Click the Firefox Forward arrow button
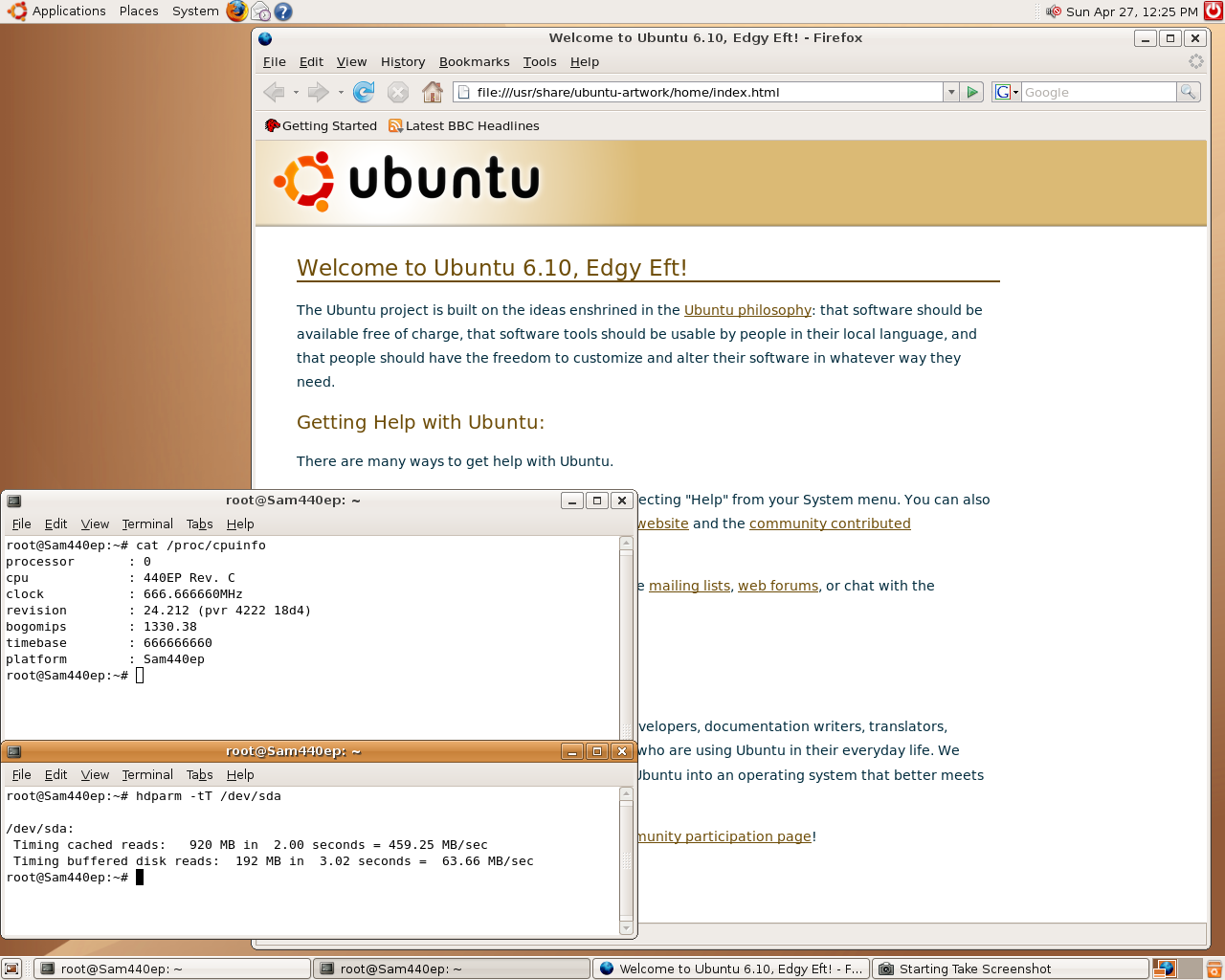This screenshot has width=1225, height=980. click(318, 92)
